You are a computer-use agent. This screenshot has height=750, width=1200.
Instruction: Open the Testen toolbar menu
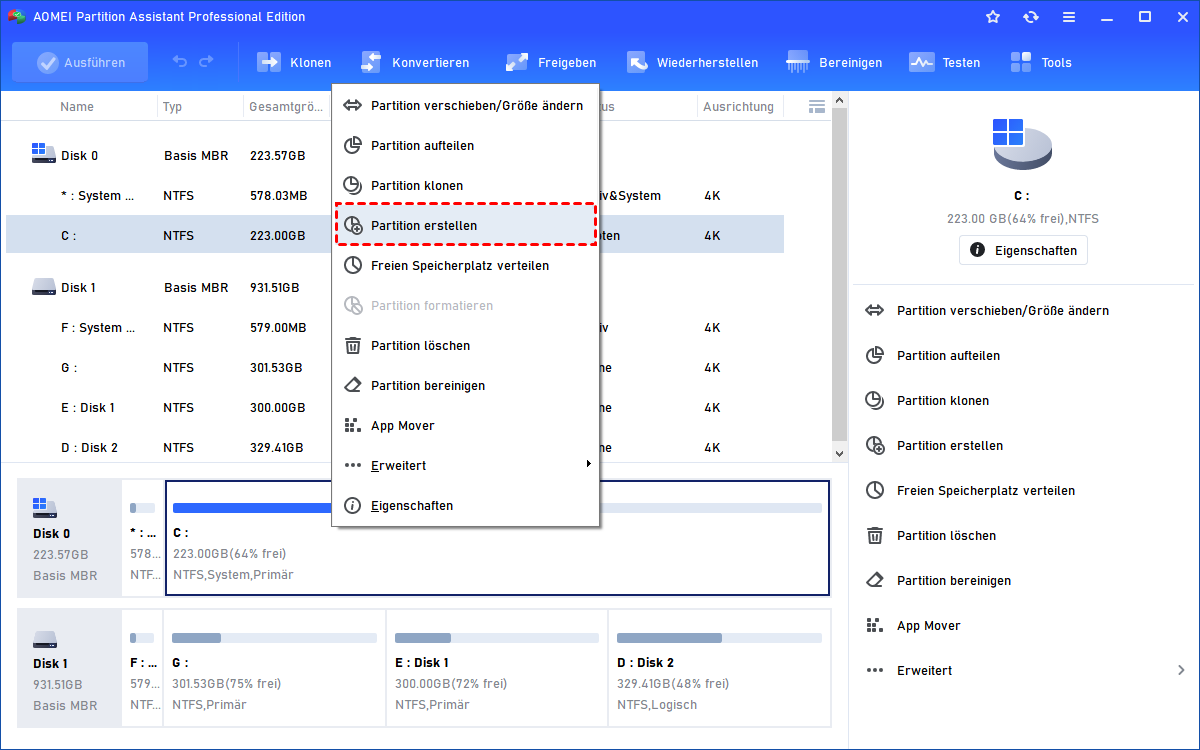(x=944, y=62)
